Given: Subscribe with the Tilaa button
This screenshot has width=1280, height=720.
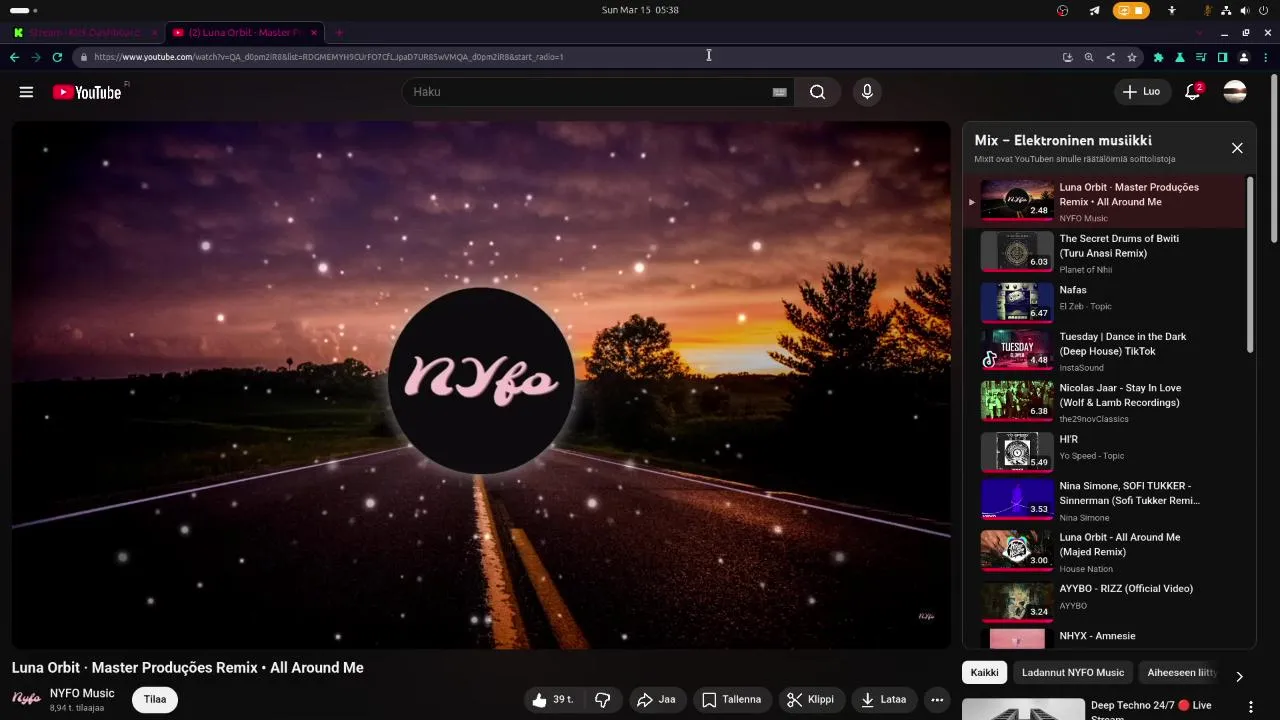Looking at the screenshot, I should tap(155, 700).
